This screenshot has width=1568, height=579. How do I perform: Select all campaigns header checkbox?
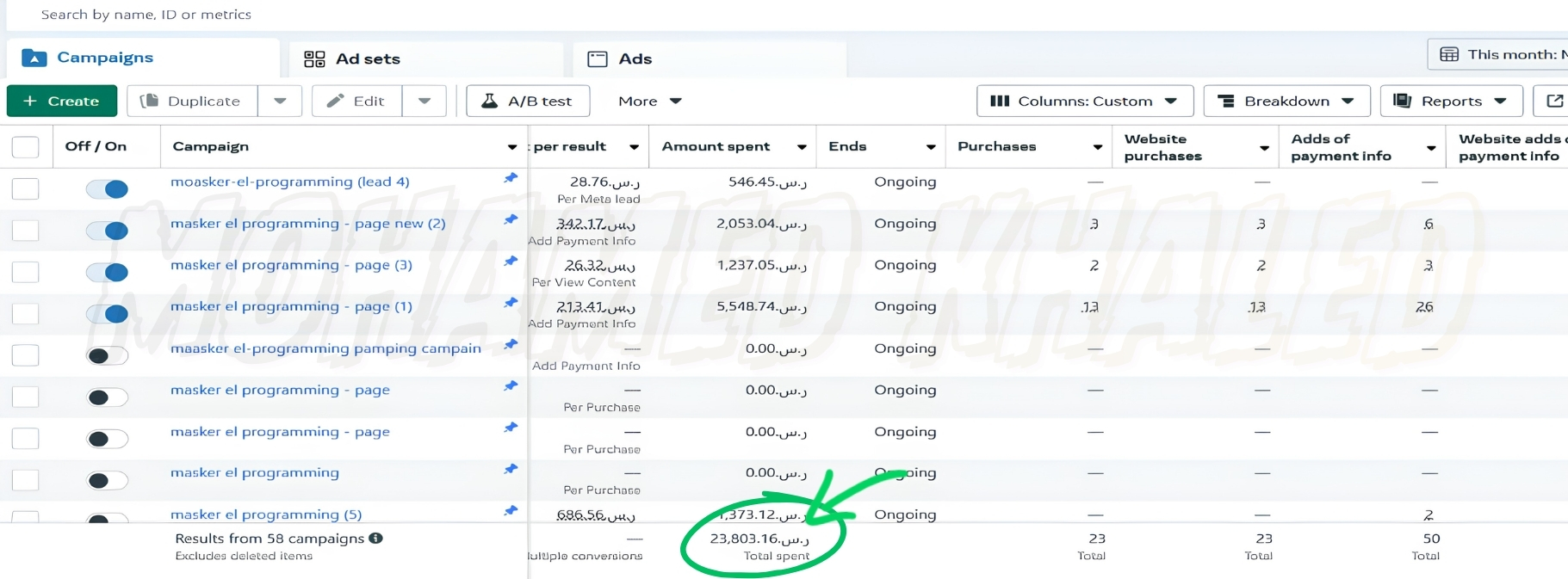[x=25, y=147]
